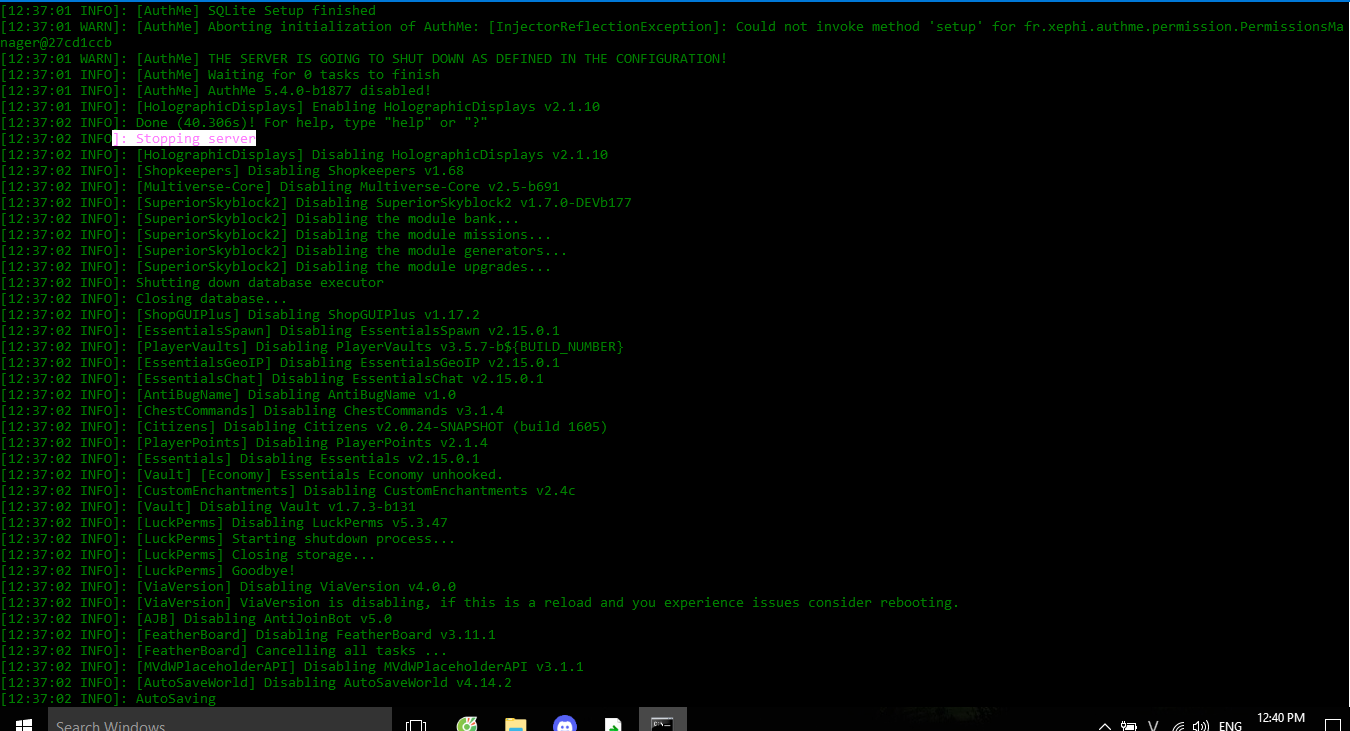Click 'Disabling PlayerPoints v2.1.4' line
This screenshot has width=1350, height=731.
(243, 443)
